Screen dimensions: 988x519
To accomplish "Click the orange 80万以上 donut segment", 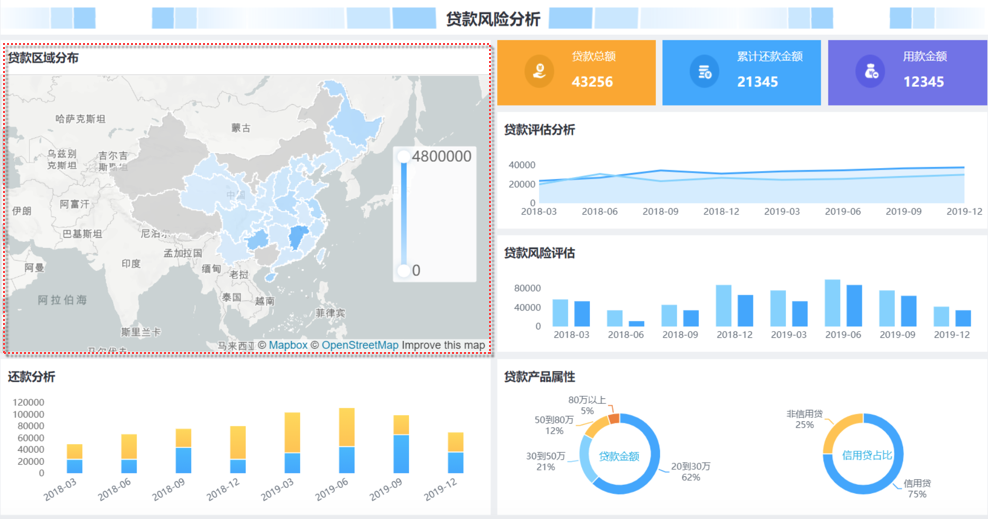I will tap(614, 419).
